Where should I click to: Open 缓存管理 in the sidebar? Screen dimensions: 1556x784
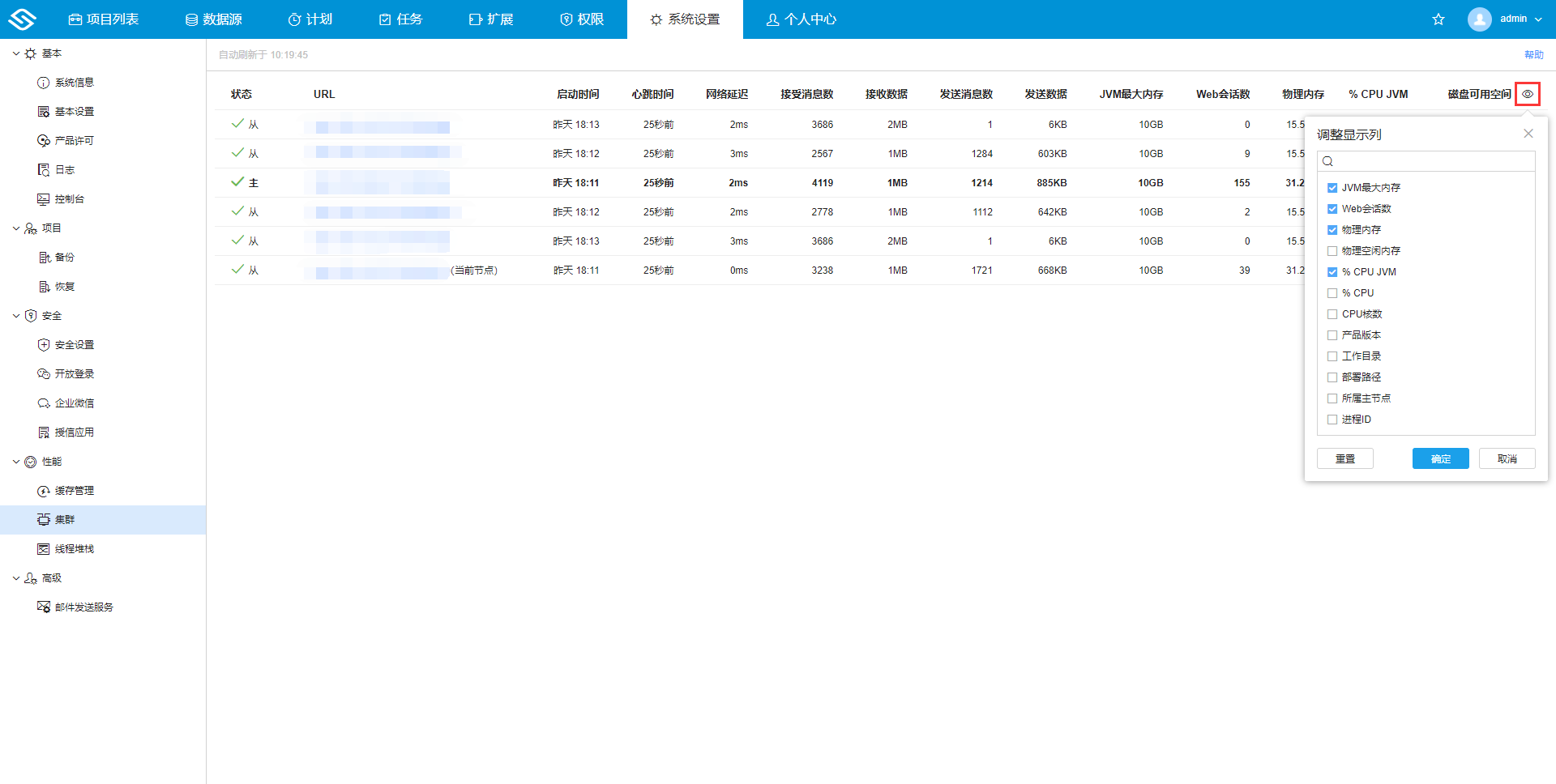[74, 491]
